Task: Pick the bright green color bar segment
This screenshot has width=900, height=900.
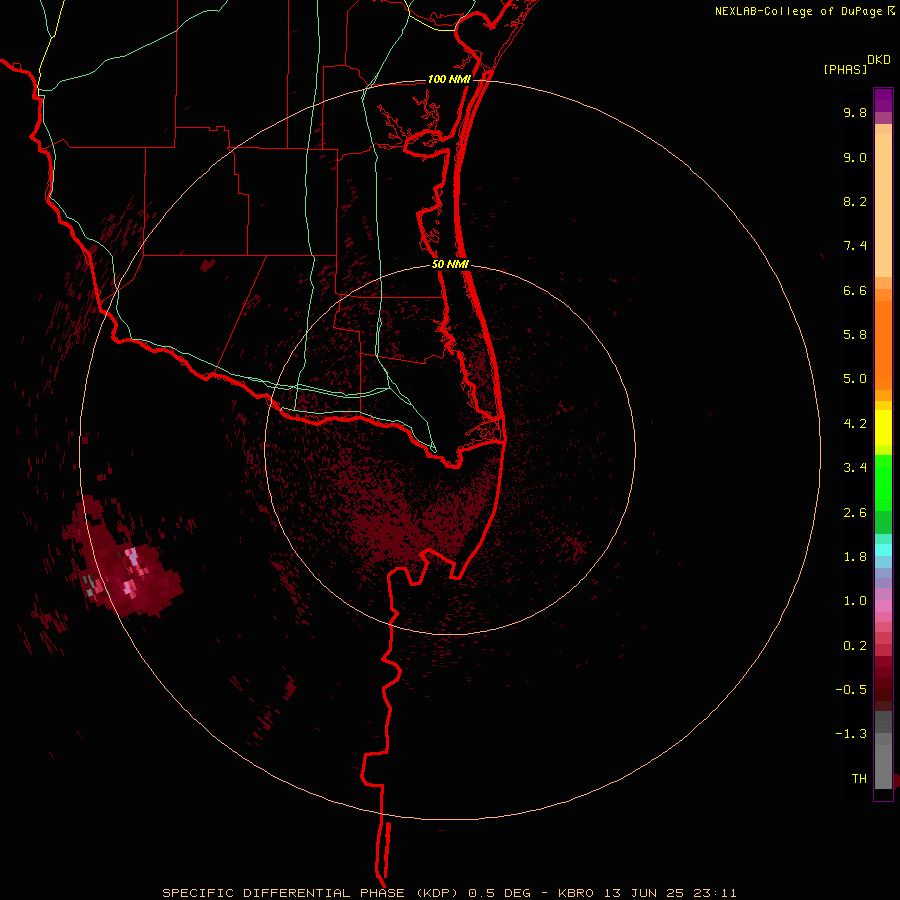Action: [x=883, y=482]
